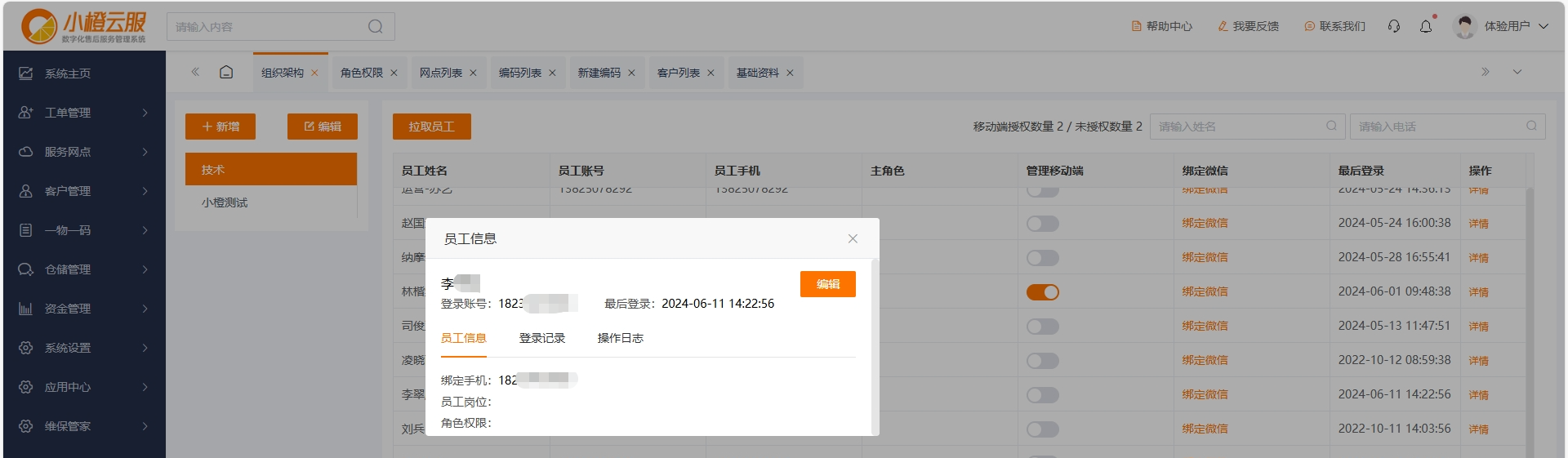Toggle 管理移动端 switch for 2024-05-24 16:00:38 row
This screenshot has width=1568, height=458.
click(x=1042, y=224)
